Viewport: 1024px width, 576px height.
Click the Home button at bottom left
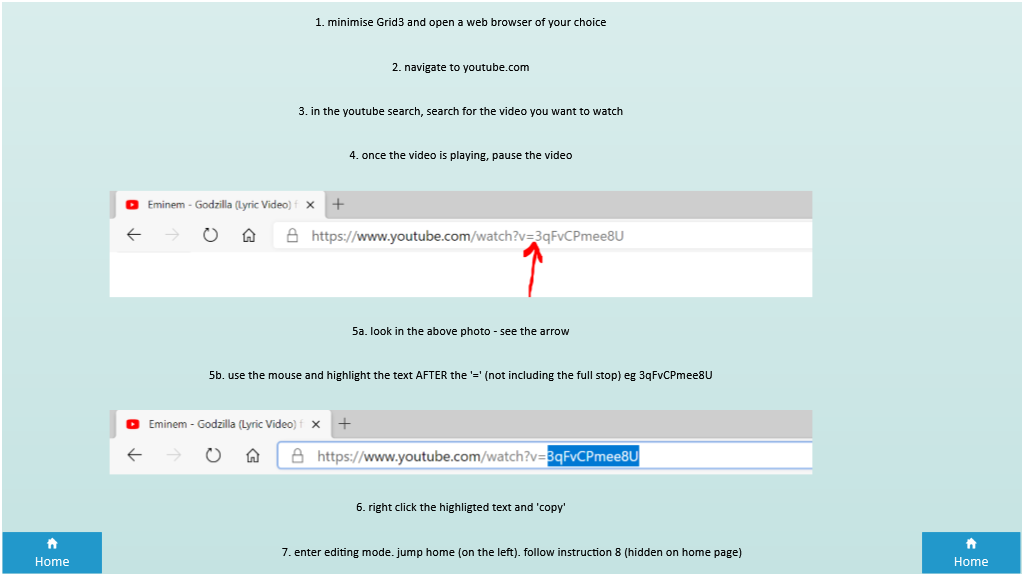click(52, 553)
